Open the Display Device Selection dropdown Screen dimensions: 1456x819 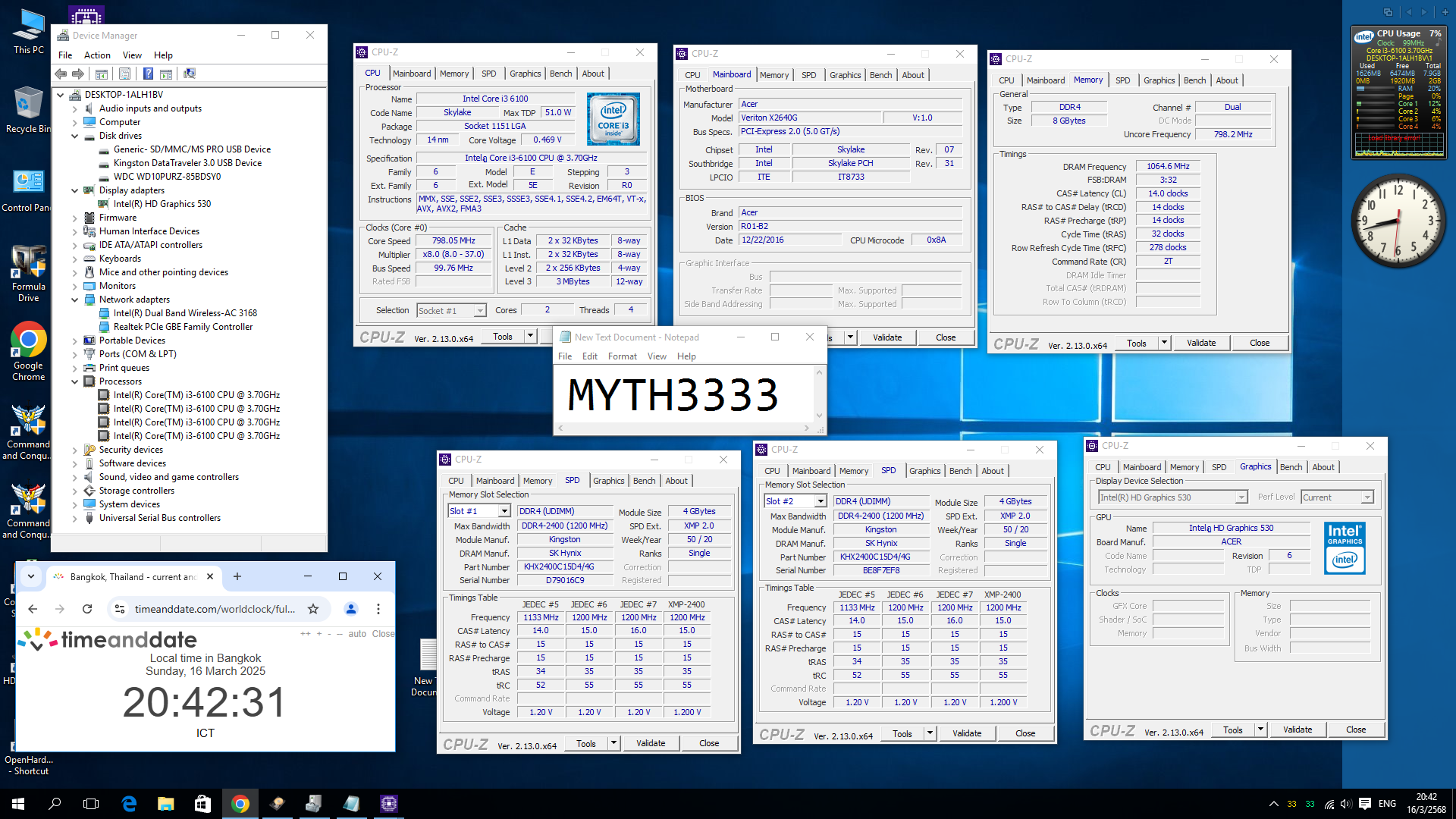coord(1241,497)
